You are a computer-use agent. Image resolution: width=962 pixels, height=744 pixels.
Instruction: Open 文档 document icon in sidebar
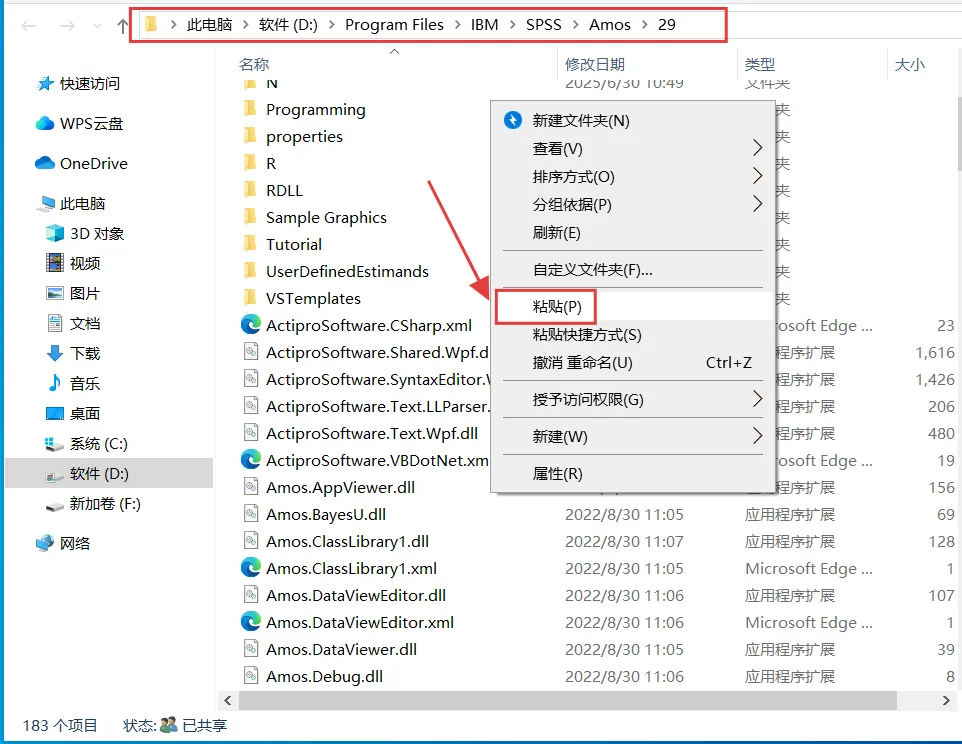coord(55,323)
